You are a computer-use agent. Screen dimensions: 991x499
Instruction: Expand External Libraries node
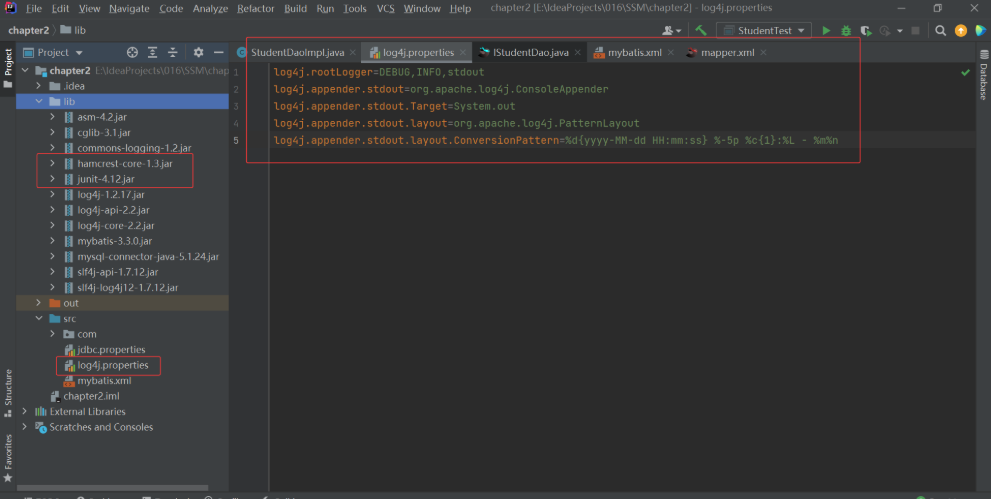pos(25,412)
